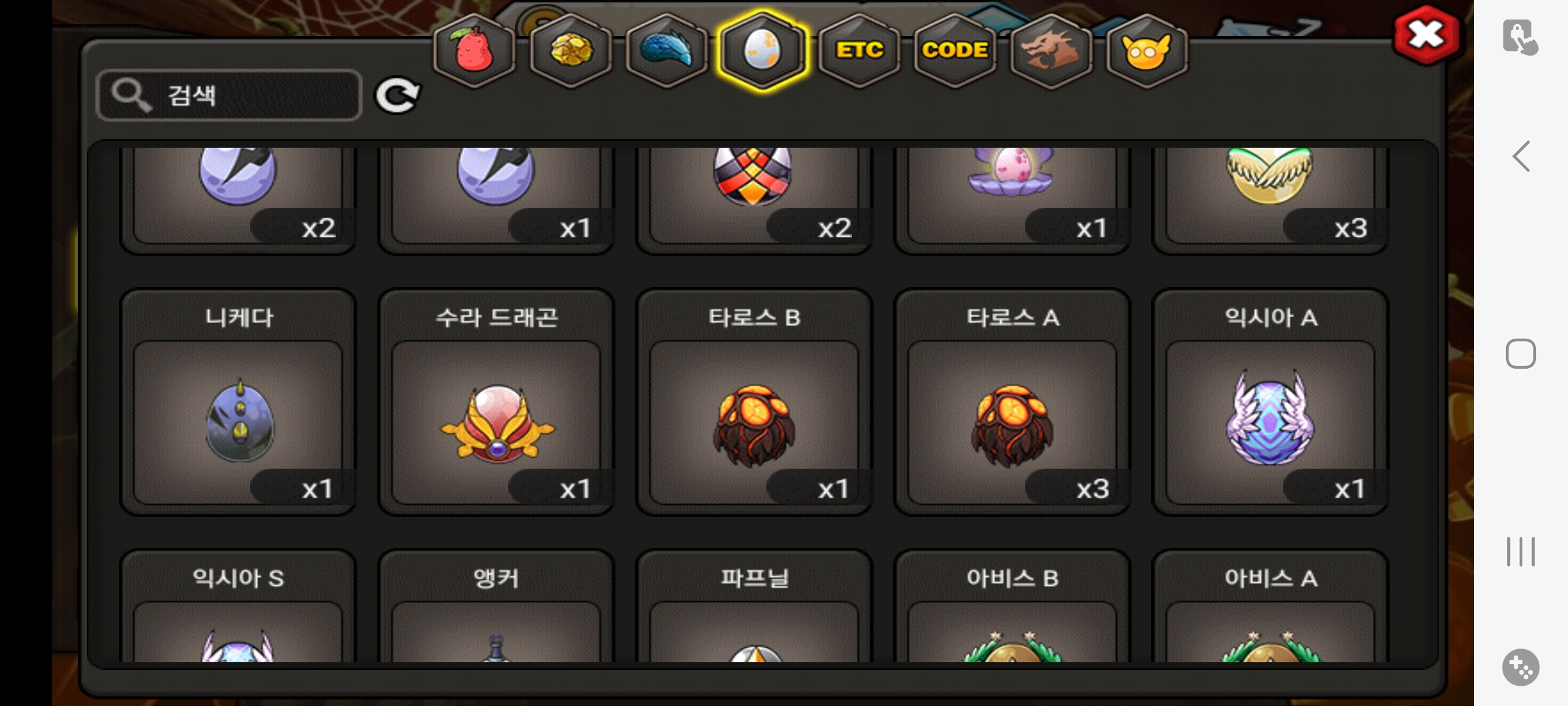Tap the Android back arrow
The height and width of the screenshot is (706, 1568).
[x=1521, y=157]
